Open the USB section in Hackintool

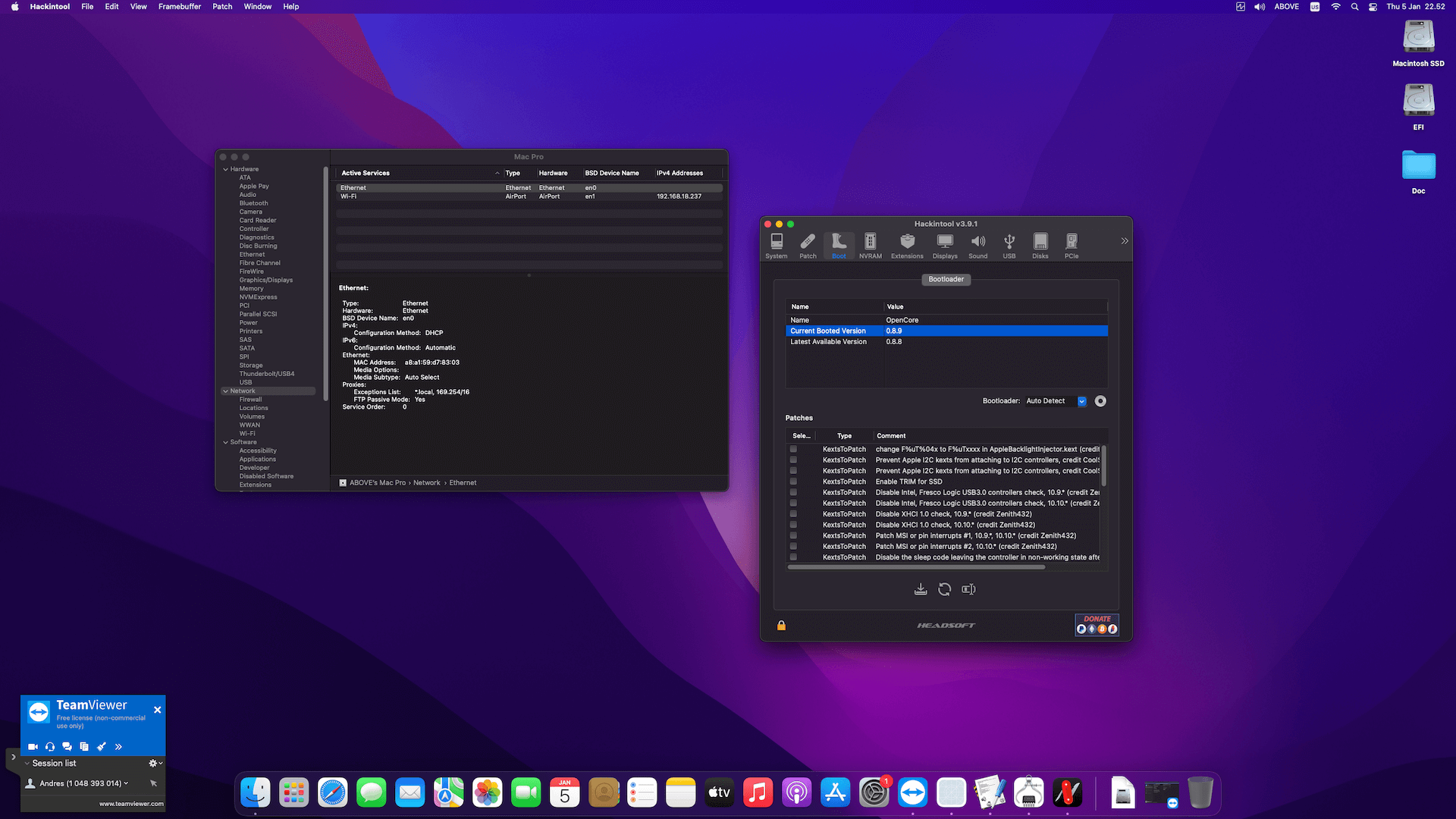click(x=1009, y=246)
